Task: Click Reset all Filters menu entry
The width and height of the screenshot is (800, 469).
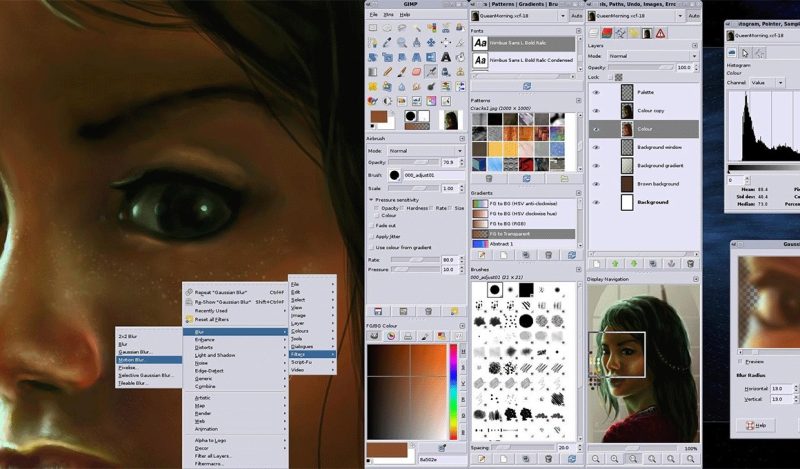Action: point(235,319)
